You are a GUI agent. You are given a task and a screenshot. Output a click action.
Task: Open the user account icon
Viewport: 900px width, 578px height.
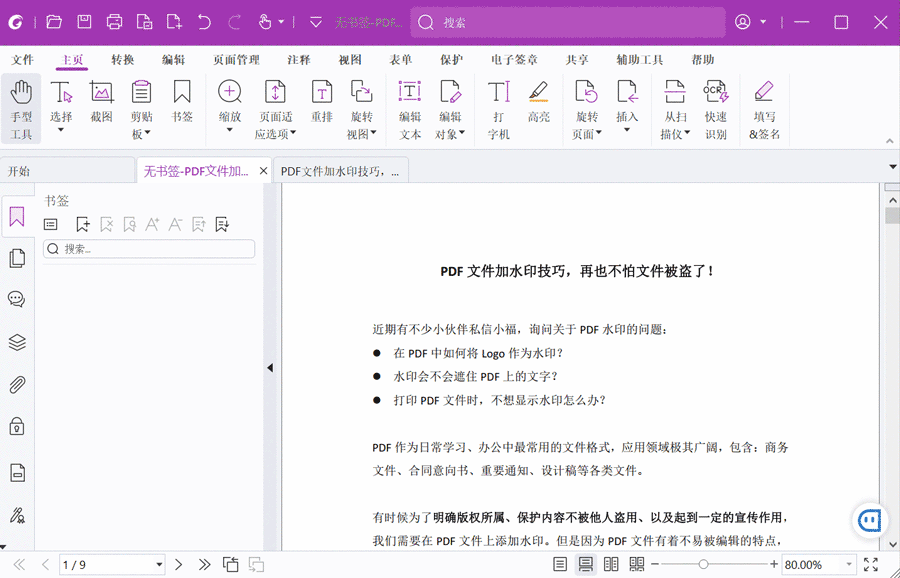click(743, 22)
